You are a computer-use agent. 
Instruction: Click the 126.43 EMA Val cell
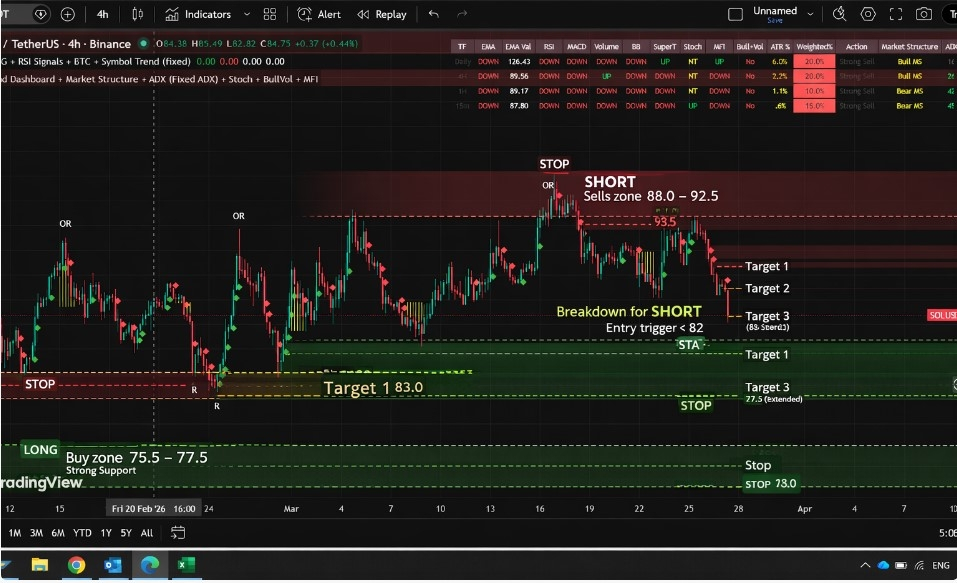pos(519,62)
